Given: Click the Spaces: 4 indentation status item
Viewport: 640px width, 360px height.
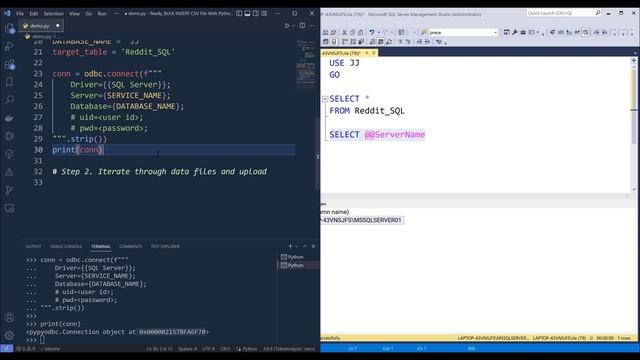Looking at the screenshot, I should (x=187, y=349).
